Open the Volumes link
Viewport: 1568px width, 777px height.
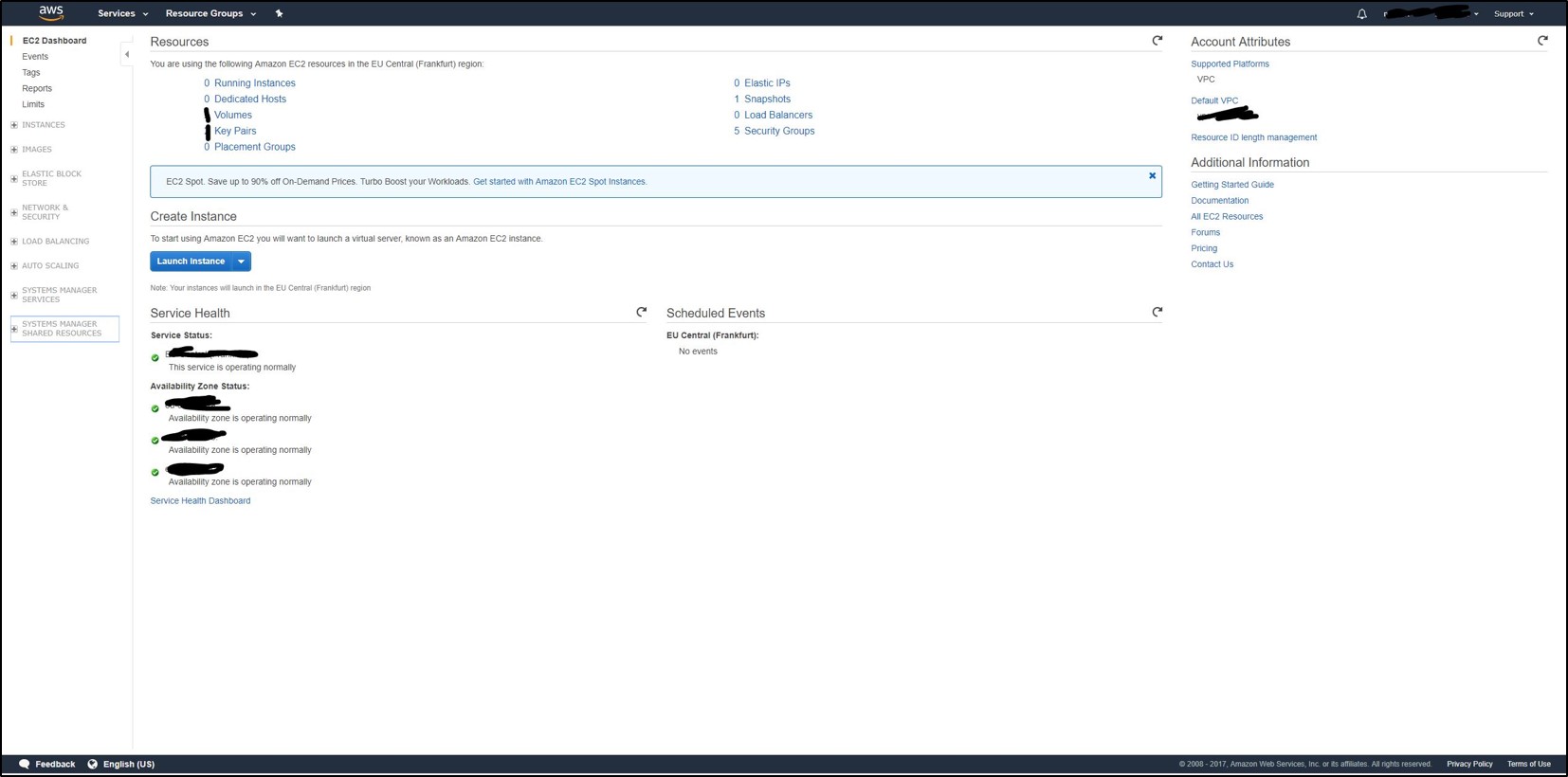pyautogui.click(x=233, y=116)
